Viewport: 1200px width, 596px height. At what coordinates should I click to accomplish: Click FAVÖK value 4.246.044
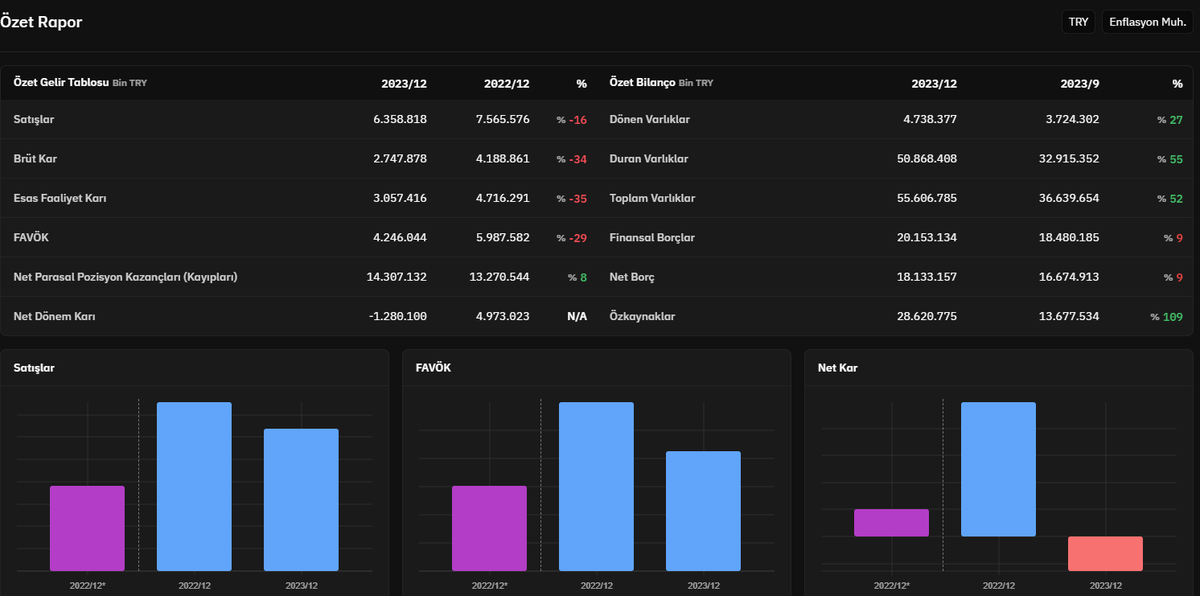pos(400,238)
